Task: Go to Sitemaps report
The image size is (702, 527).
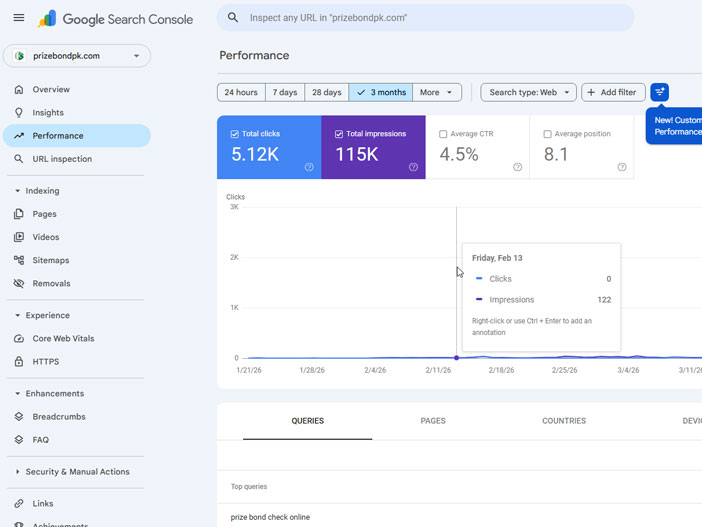Action: (77, 260)
